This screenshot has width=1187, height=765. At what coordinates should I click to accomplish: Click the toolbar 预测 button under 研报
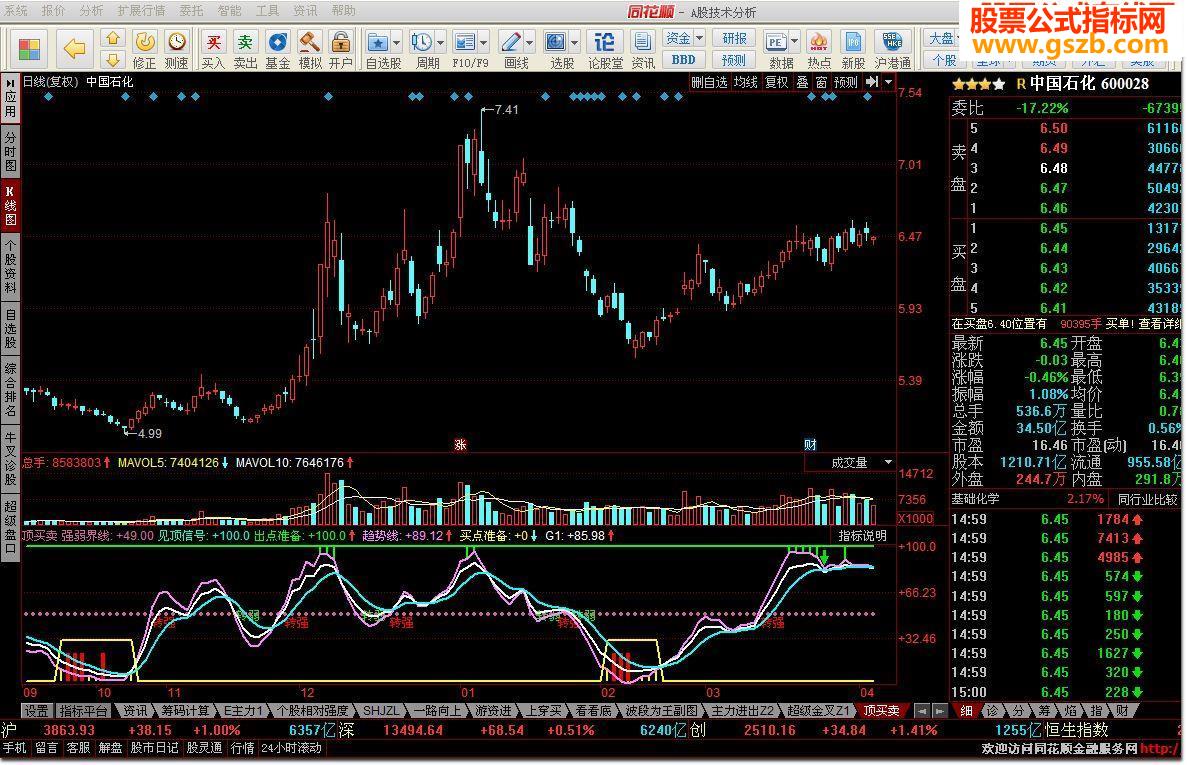pos(734,60)
